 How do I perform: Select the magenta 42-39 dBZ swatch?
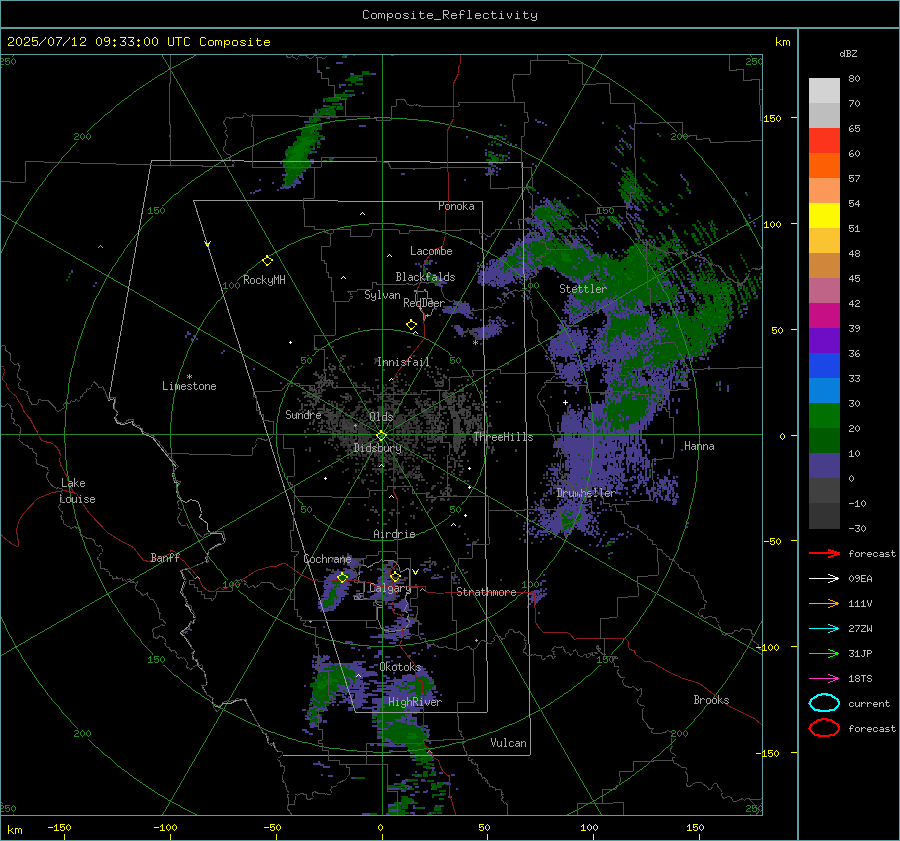point(824,315)
